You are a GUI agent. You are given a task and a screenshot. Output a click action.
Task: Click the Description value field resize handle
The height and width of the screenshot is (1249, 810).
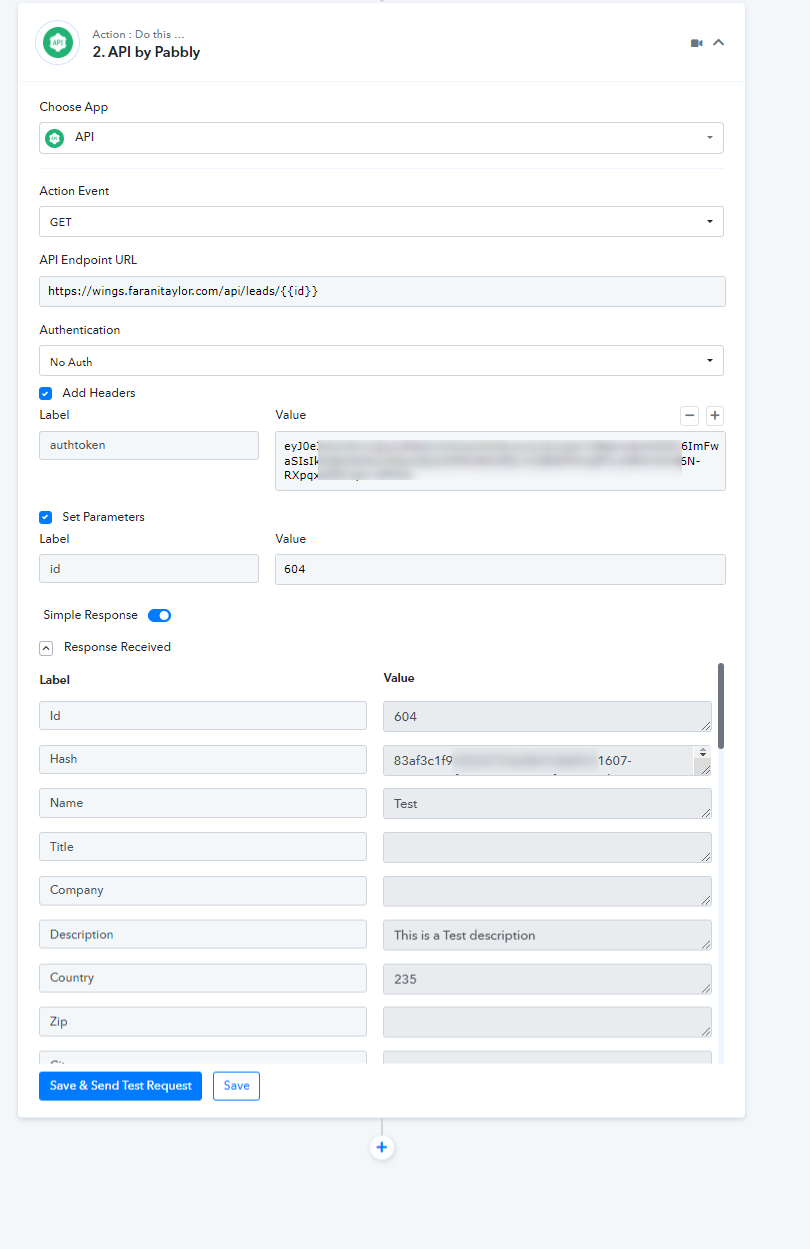click(x=706, y=945)
